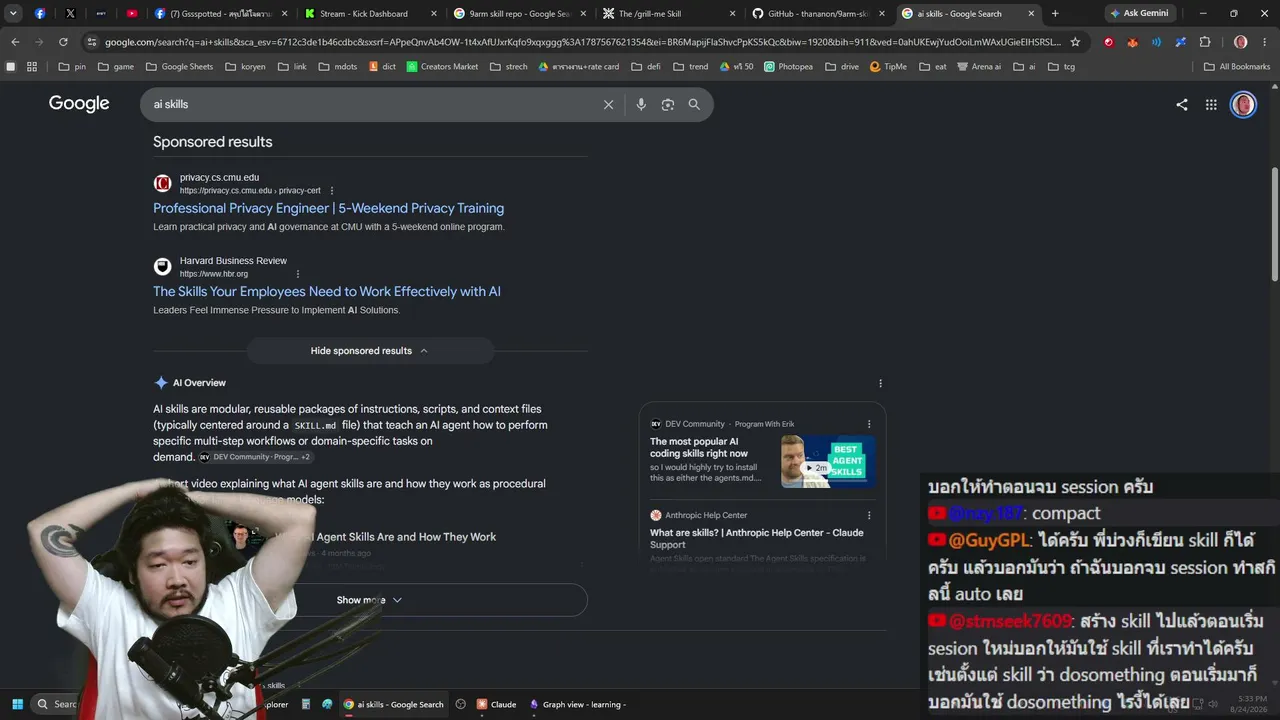
Task: Clear the search box text
Action: 608,104
